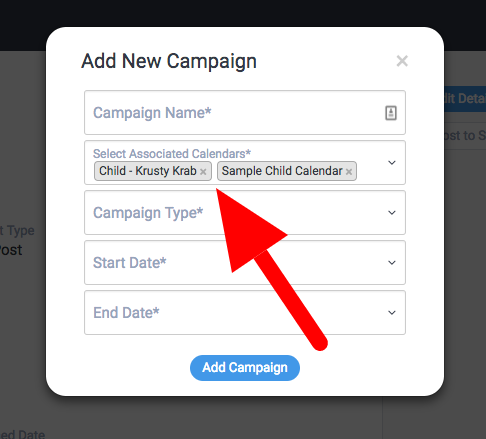Screen dimensions: 486x439
Task: Click the Campaign Type field label
Action: [x=148, y=213]
